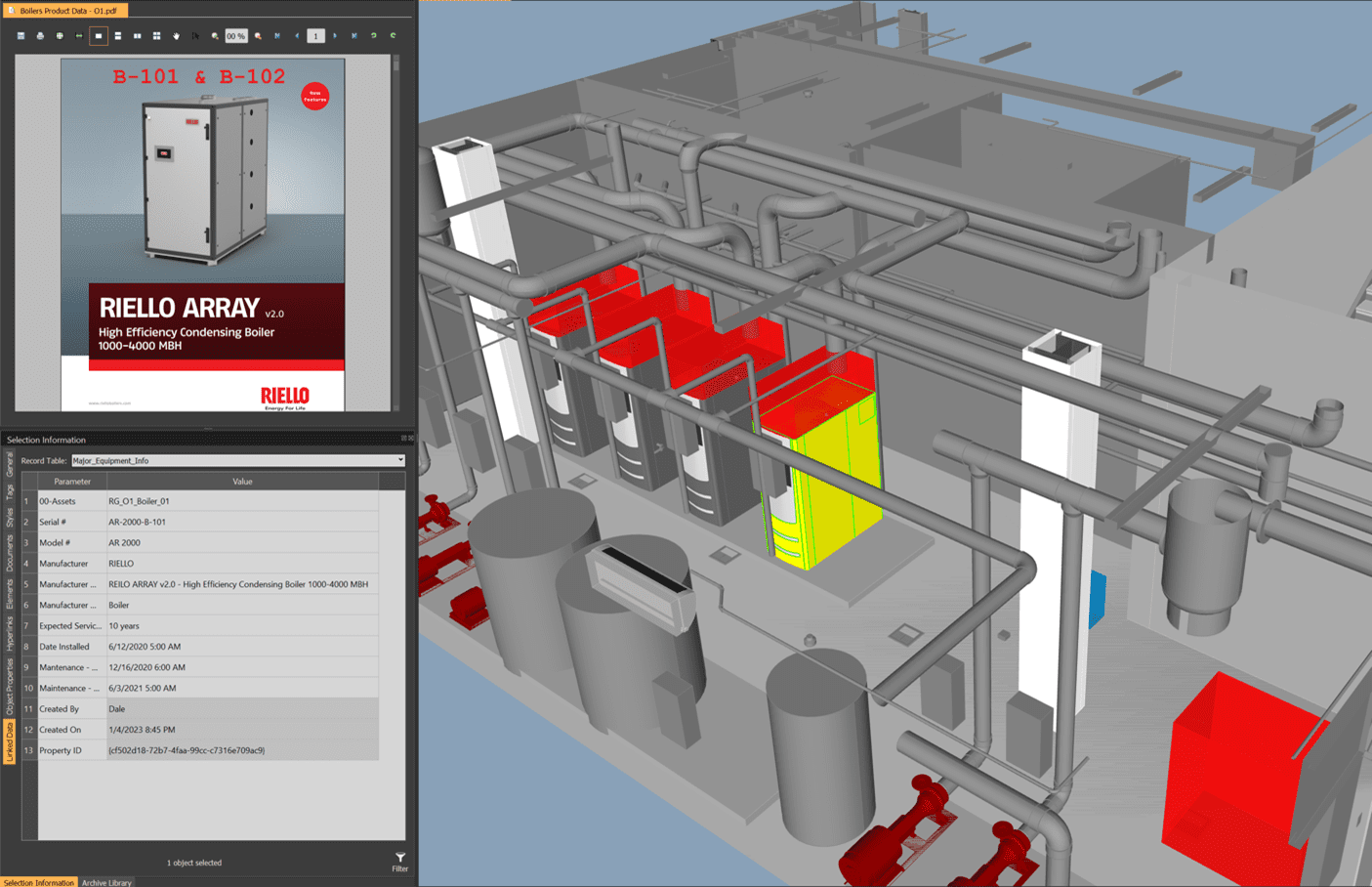Go to the next PDF page
The image size is (1372, 887).
tap(335, 36)
